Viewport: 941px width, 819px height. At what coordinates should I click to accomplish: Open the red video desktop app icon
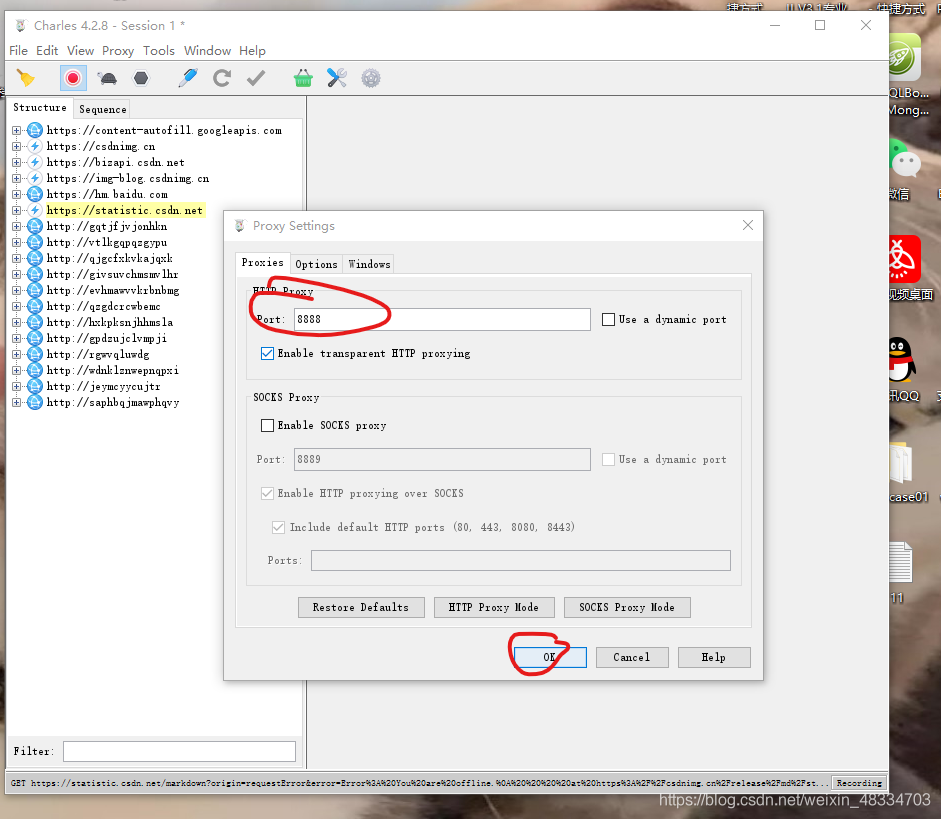pos(905,259)
